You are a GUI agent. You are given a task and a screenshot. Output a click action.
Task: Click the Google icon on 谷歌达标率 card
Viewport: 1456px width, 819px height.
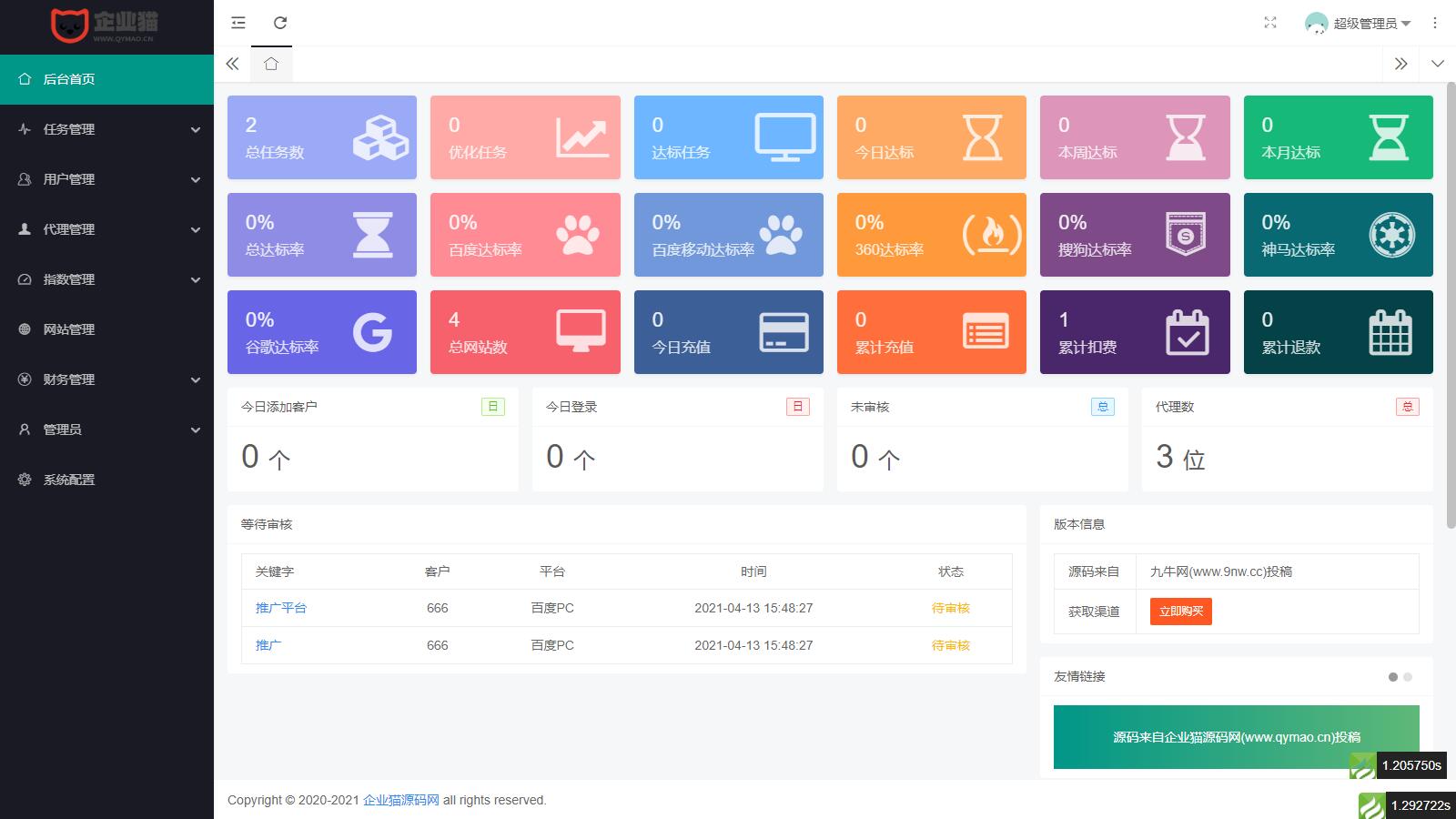click(x=372, y=332)
